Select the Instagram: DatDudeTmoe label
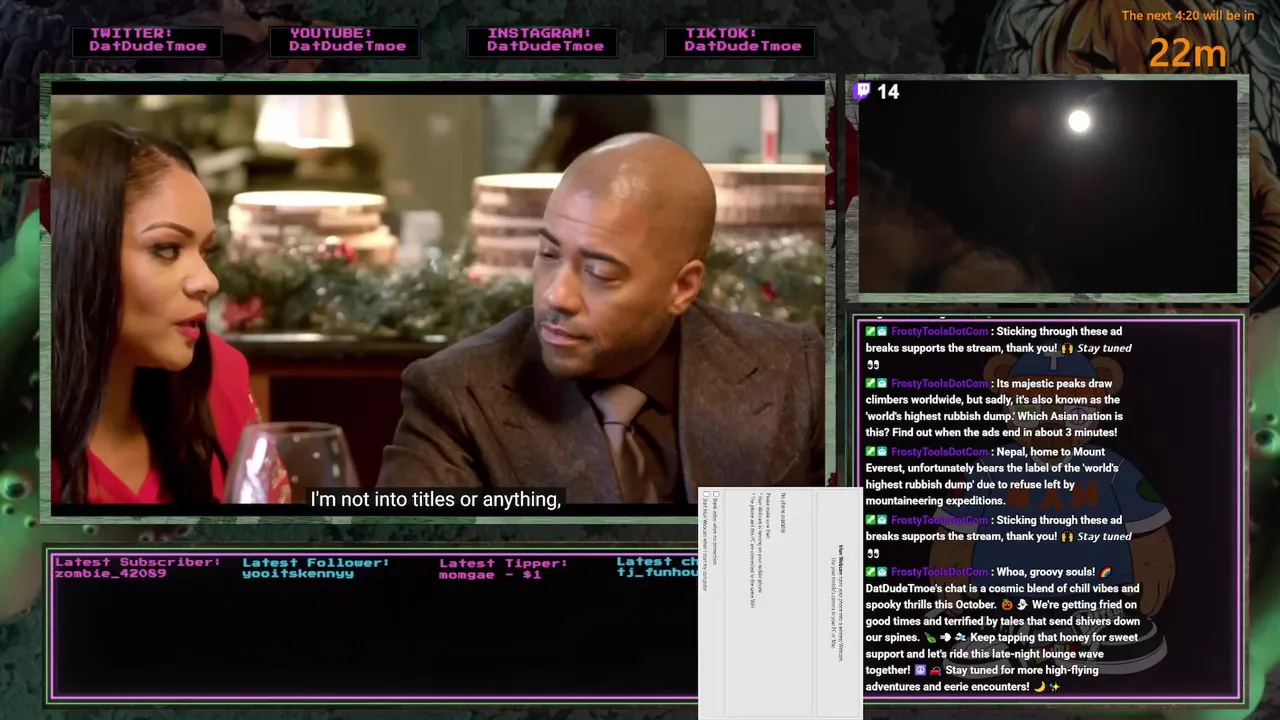Image resolution: width=1280 pixels, height=720 pixels. 542,40
